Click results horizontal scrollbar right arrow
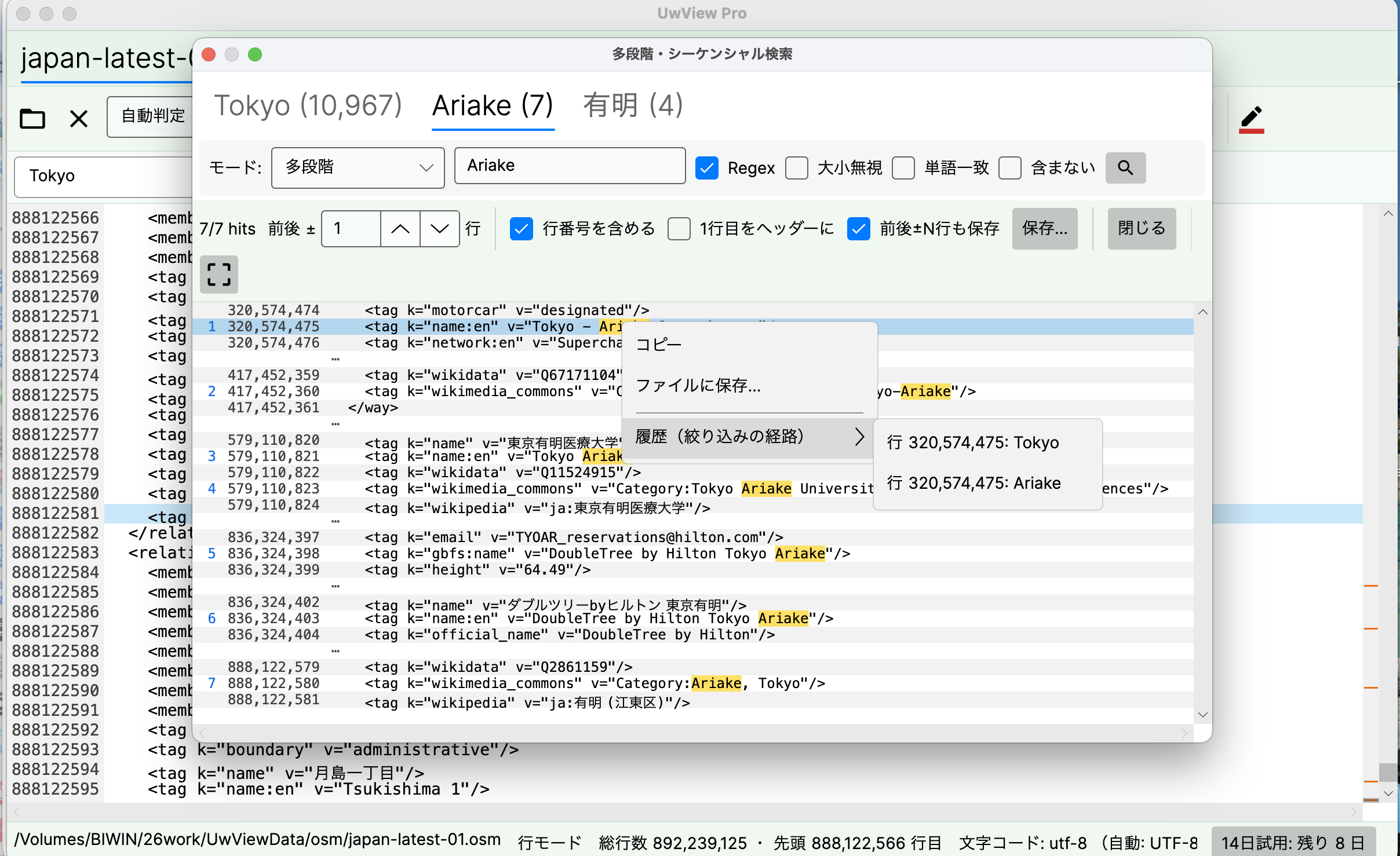The height and width of the screenshot is (856, 1400). click(x=1184, y=733)
